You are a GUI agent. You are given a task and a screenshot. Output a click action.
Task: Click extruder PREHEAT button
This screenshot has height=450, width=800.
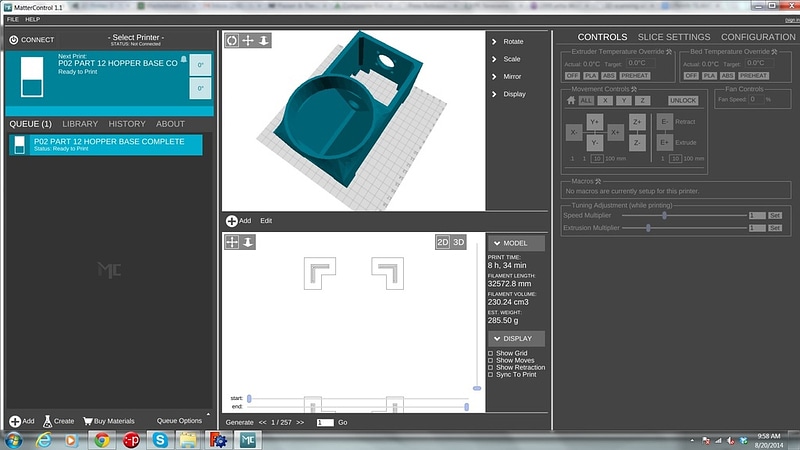634,76
